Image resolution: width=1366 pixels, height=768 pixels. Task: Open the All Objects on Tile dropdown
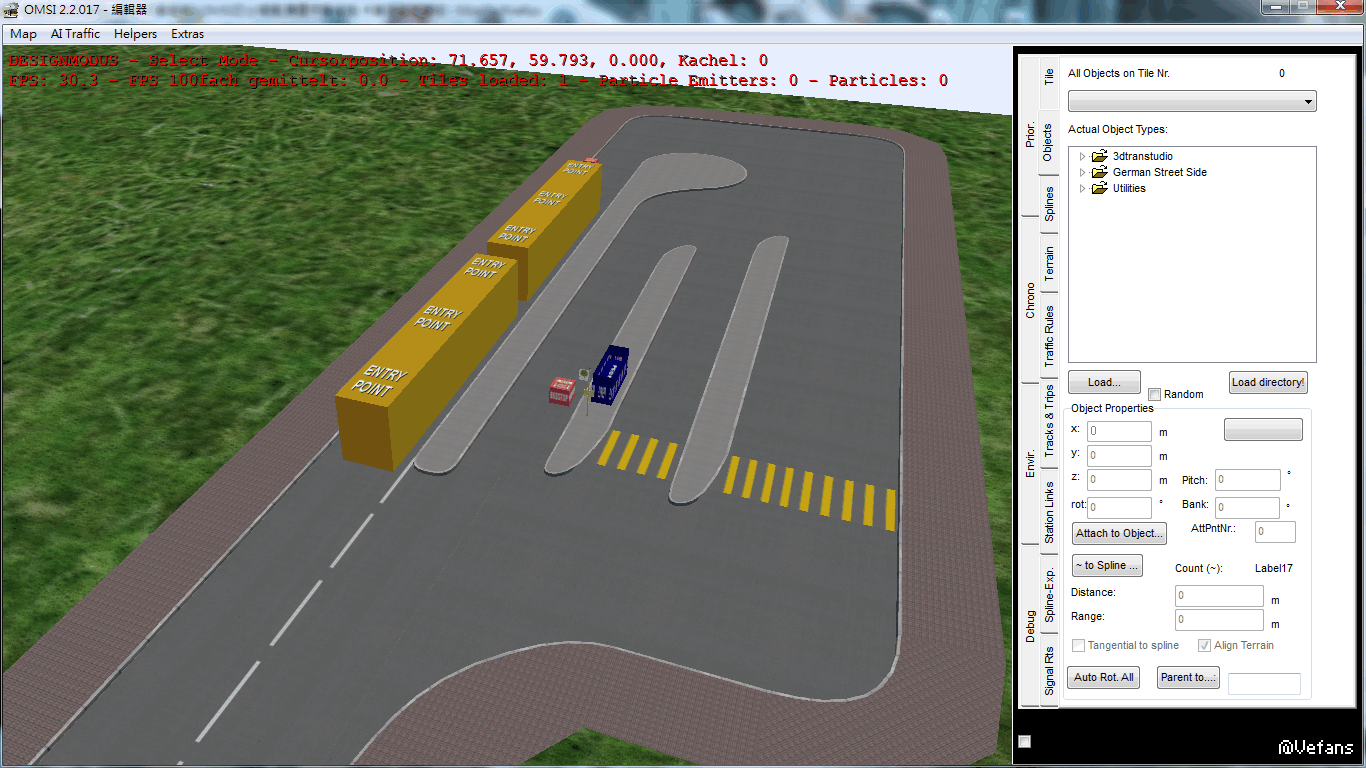[x=1192, y=101]
